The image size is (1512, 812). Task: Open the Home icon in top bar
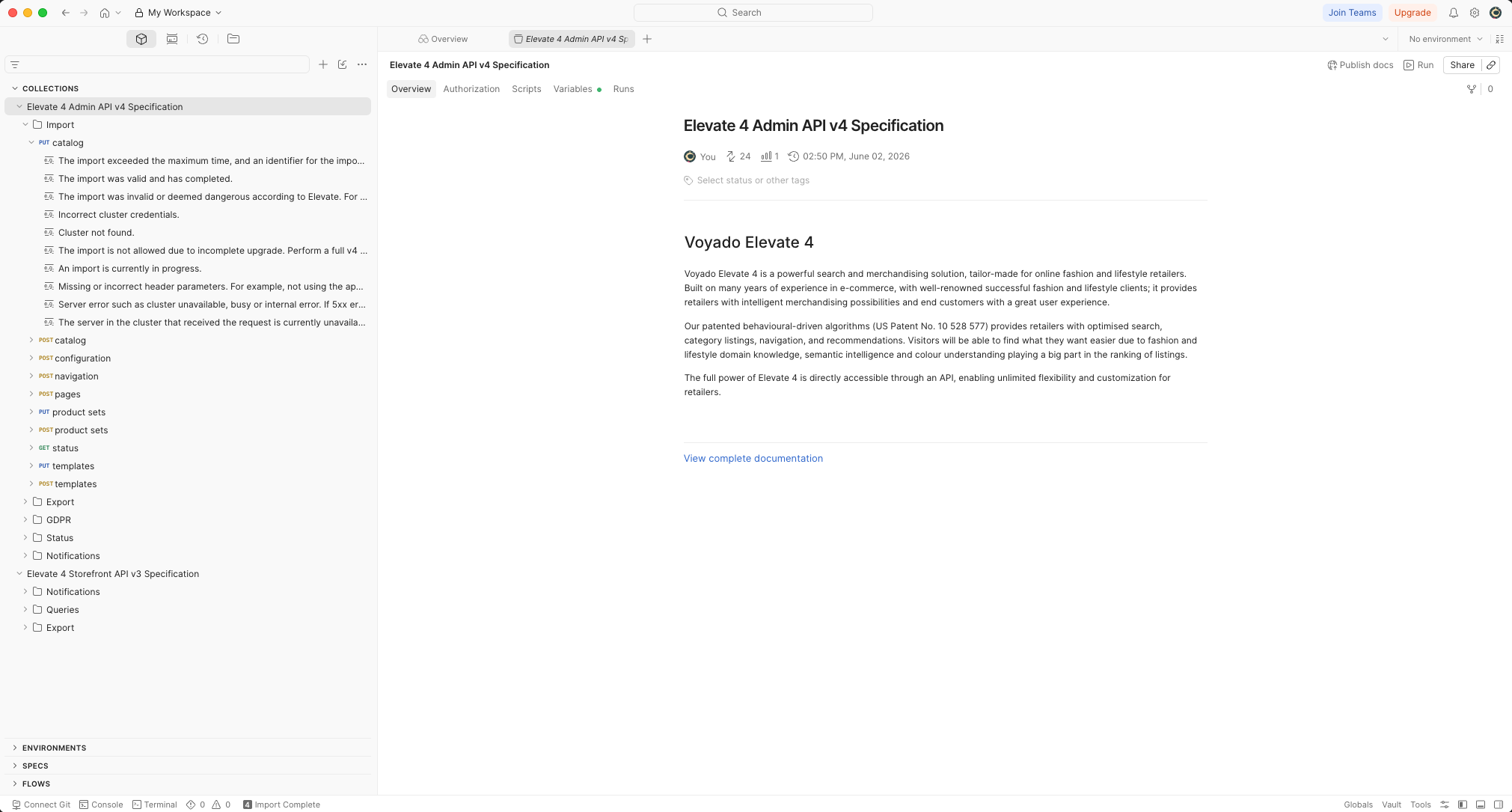(x=105, y=13)
